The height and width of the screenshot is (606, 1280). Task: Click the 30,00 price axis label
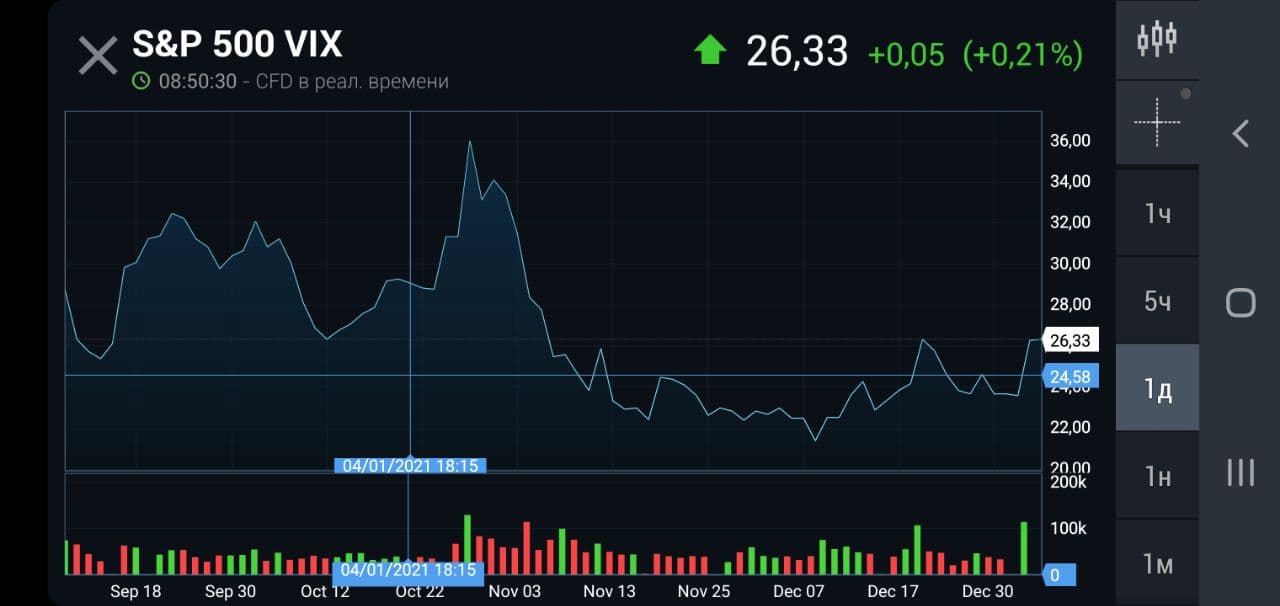1070,263
